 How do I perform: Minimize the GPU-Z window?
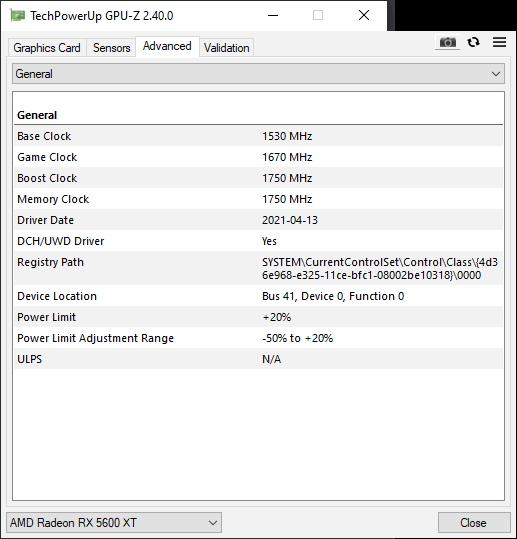[x=273, y=15]
